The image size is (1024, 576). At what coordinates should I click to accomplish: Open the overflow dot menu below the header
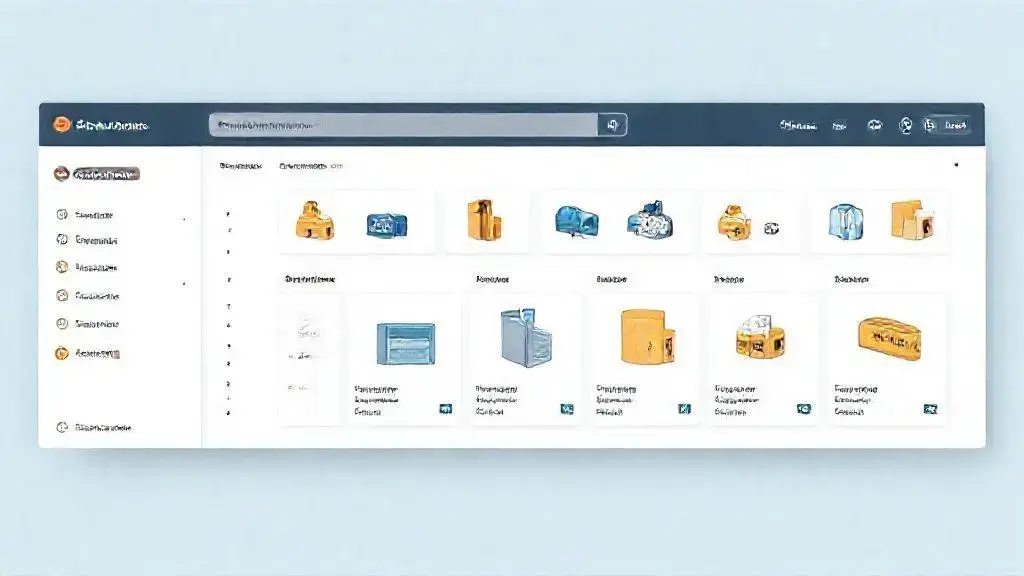[x=955, y=165]
